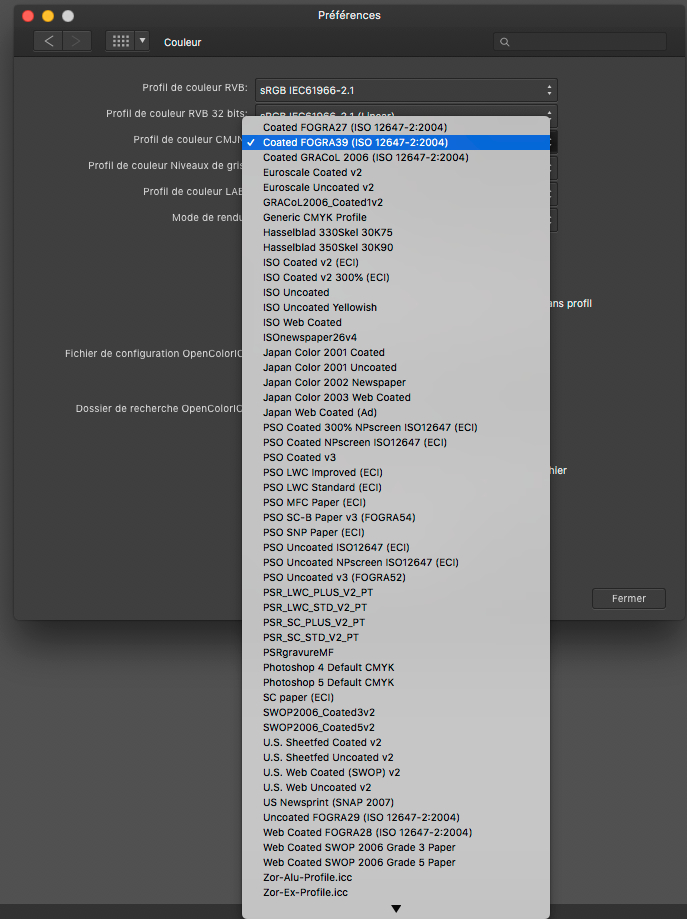Screen dimensions: 687x919
Task: Choose Generic CMYK Profile
Action: tap(396, 217)
